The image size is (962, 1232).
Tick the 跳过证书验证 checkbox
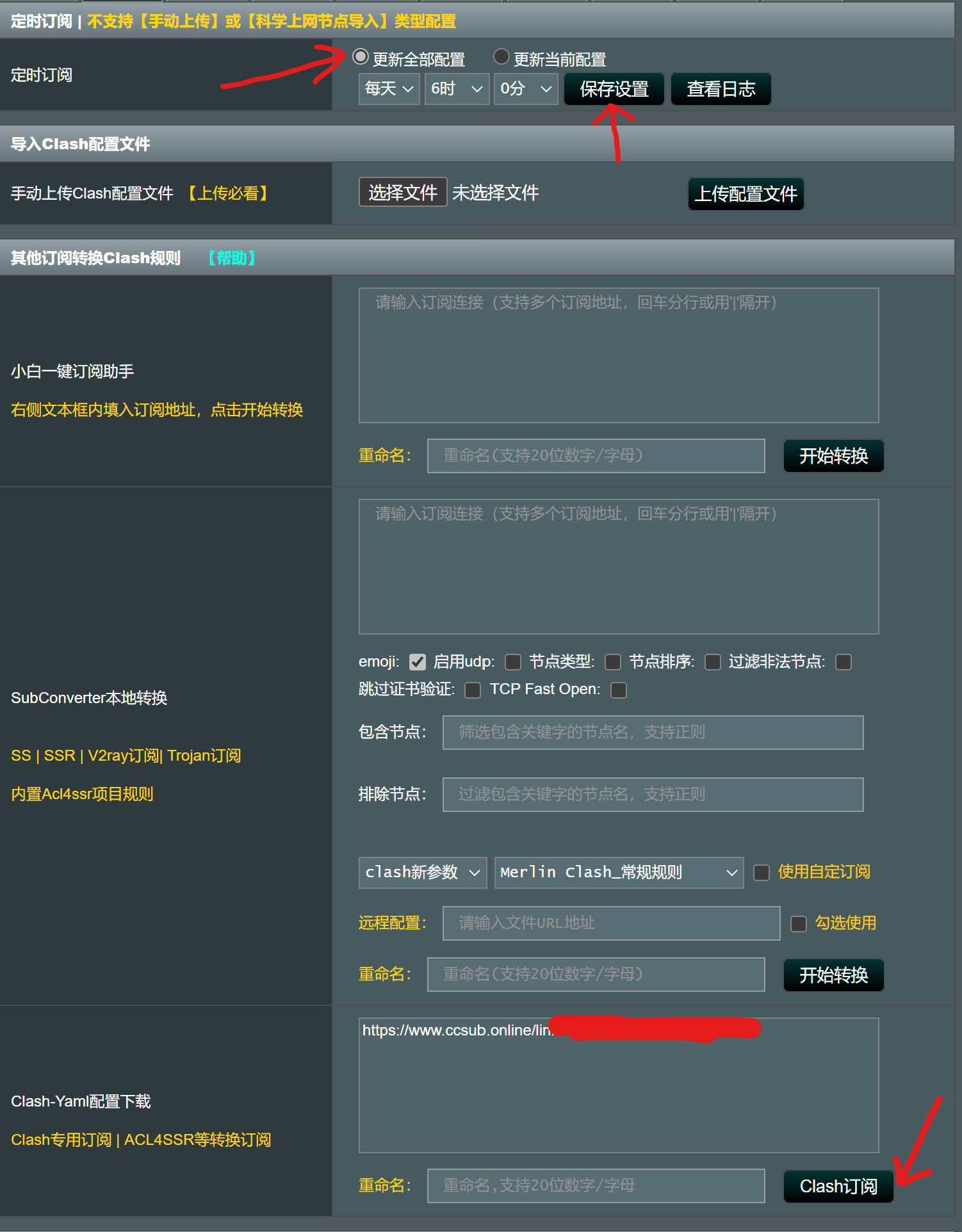[473, 690]
